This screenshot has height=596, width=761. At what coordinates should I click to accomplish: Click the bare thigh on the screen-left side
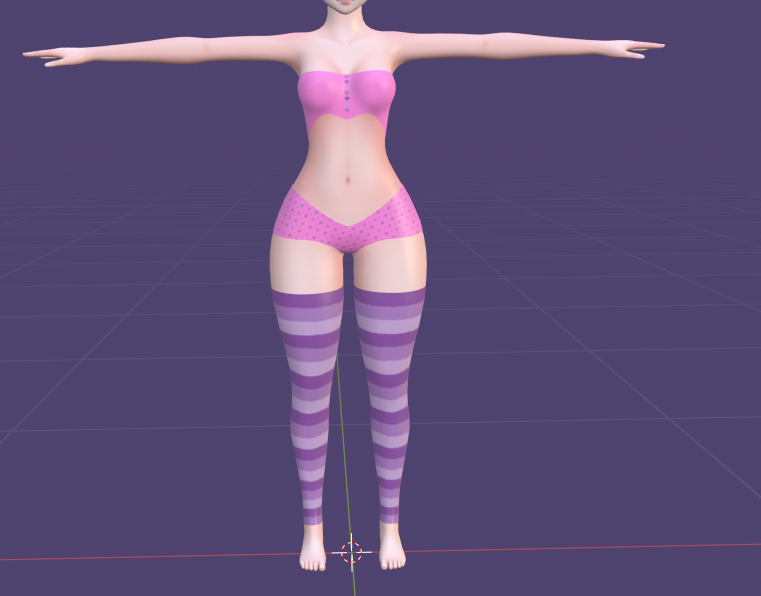coord(305,263)
